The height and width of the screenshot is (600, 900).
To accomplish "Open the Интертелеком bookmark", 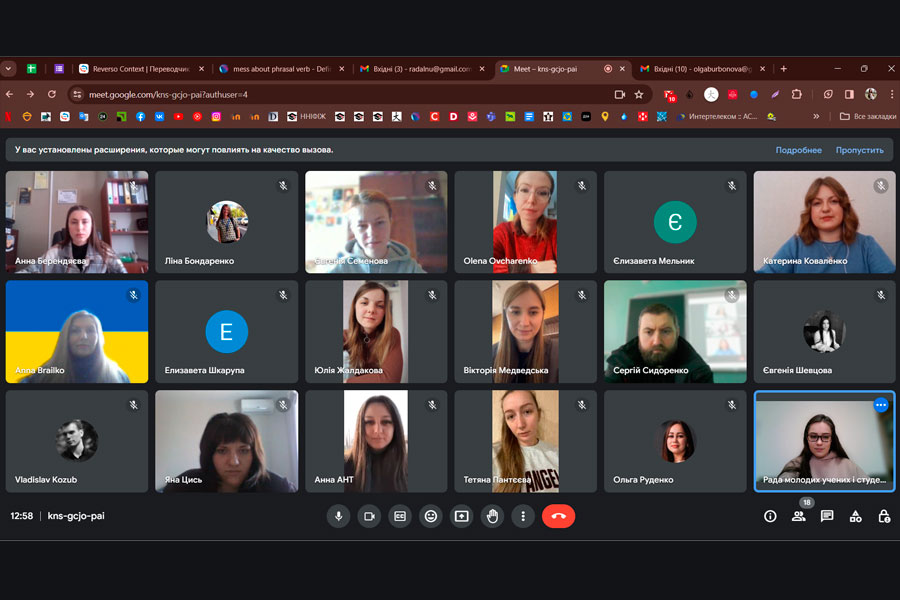I will point(717,117).
